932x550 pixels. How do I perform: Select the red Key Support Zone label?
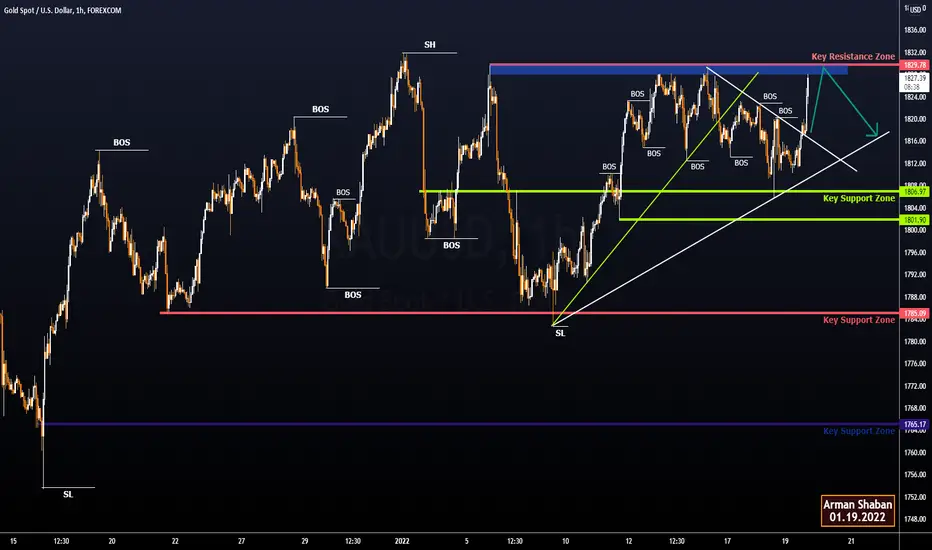tap(859, 320)
